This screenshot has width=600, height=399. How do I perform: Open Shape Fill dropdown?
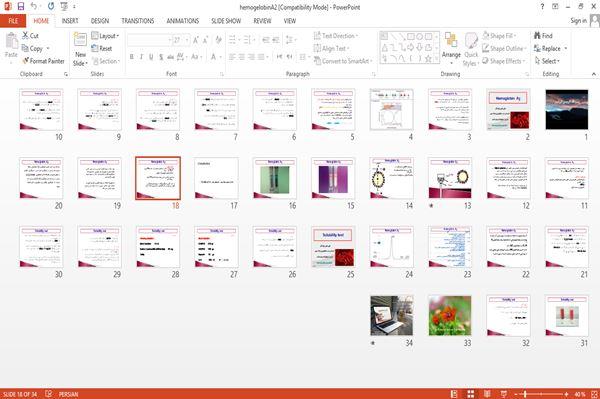[499, 36]
